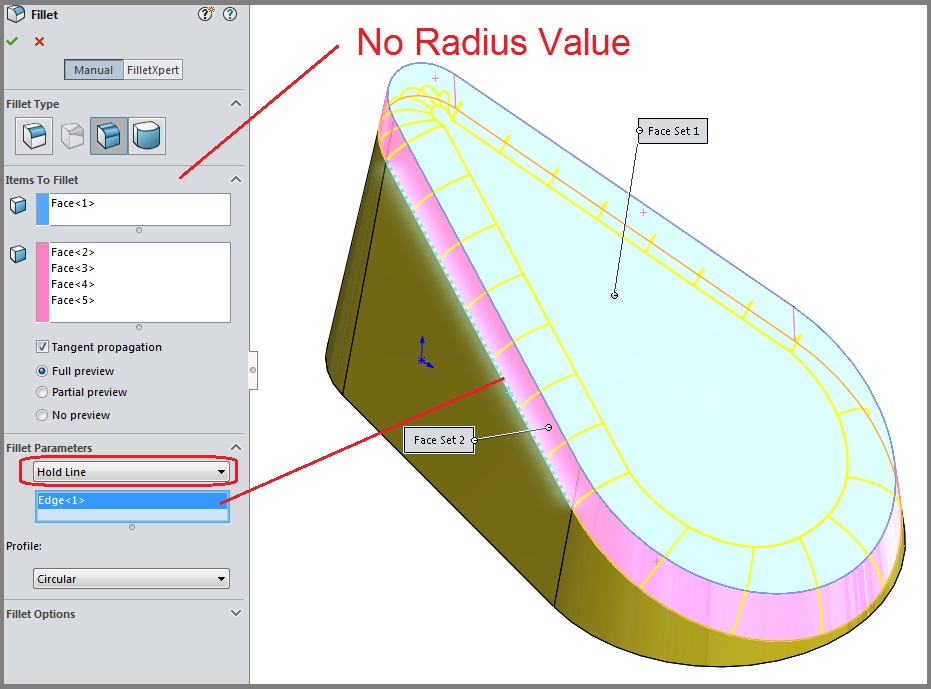Cancel fillet with red X
Image resolution: width=931 pixels, height=689 pixels.
pyautogui.click(x=39, y=42)
